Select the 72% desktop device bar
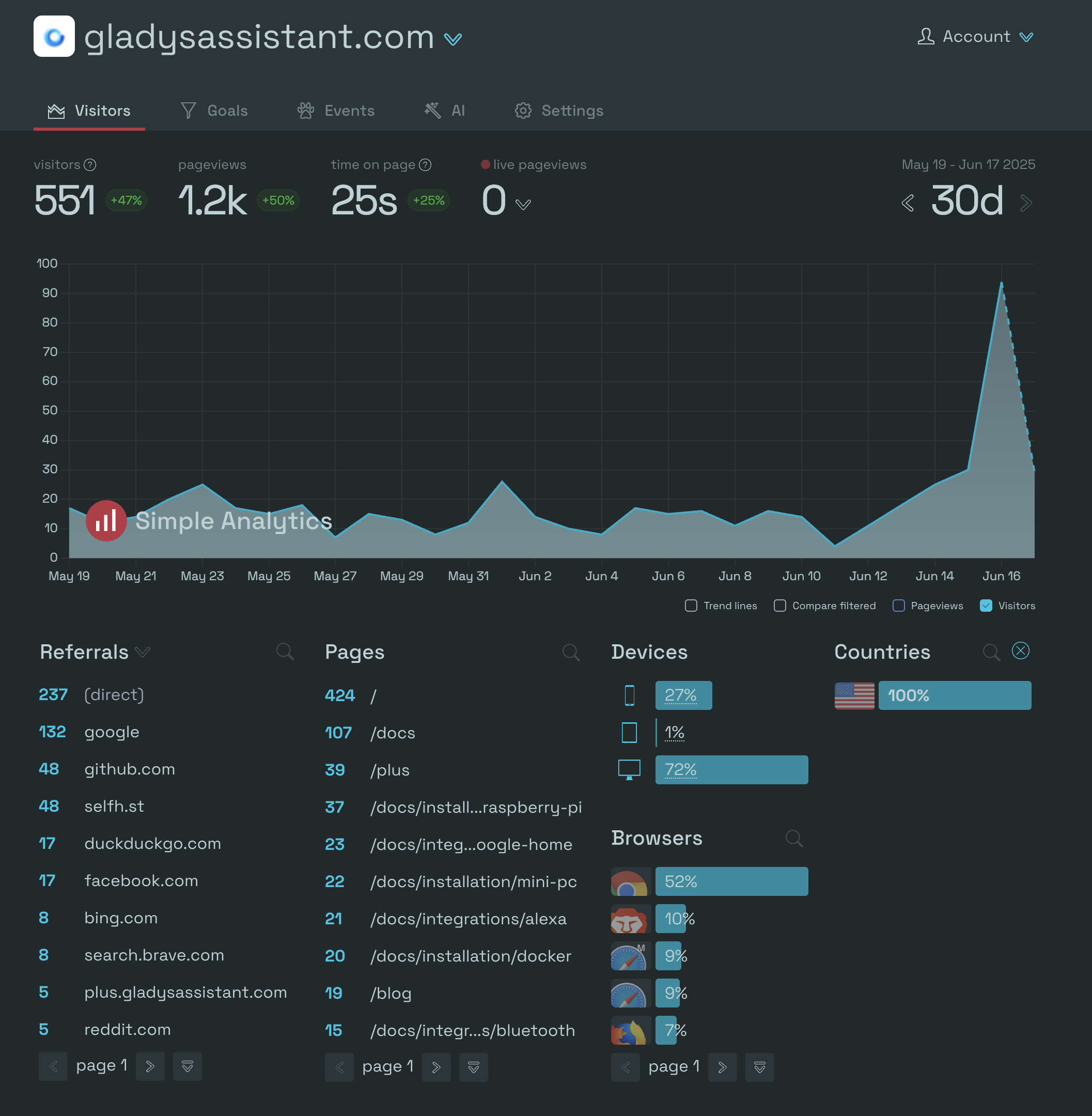1092x1116 pixels. pyautogui.click(x=732, y=770)
